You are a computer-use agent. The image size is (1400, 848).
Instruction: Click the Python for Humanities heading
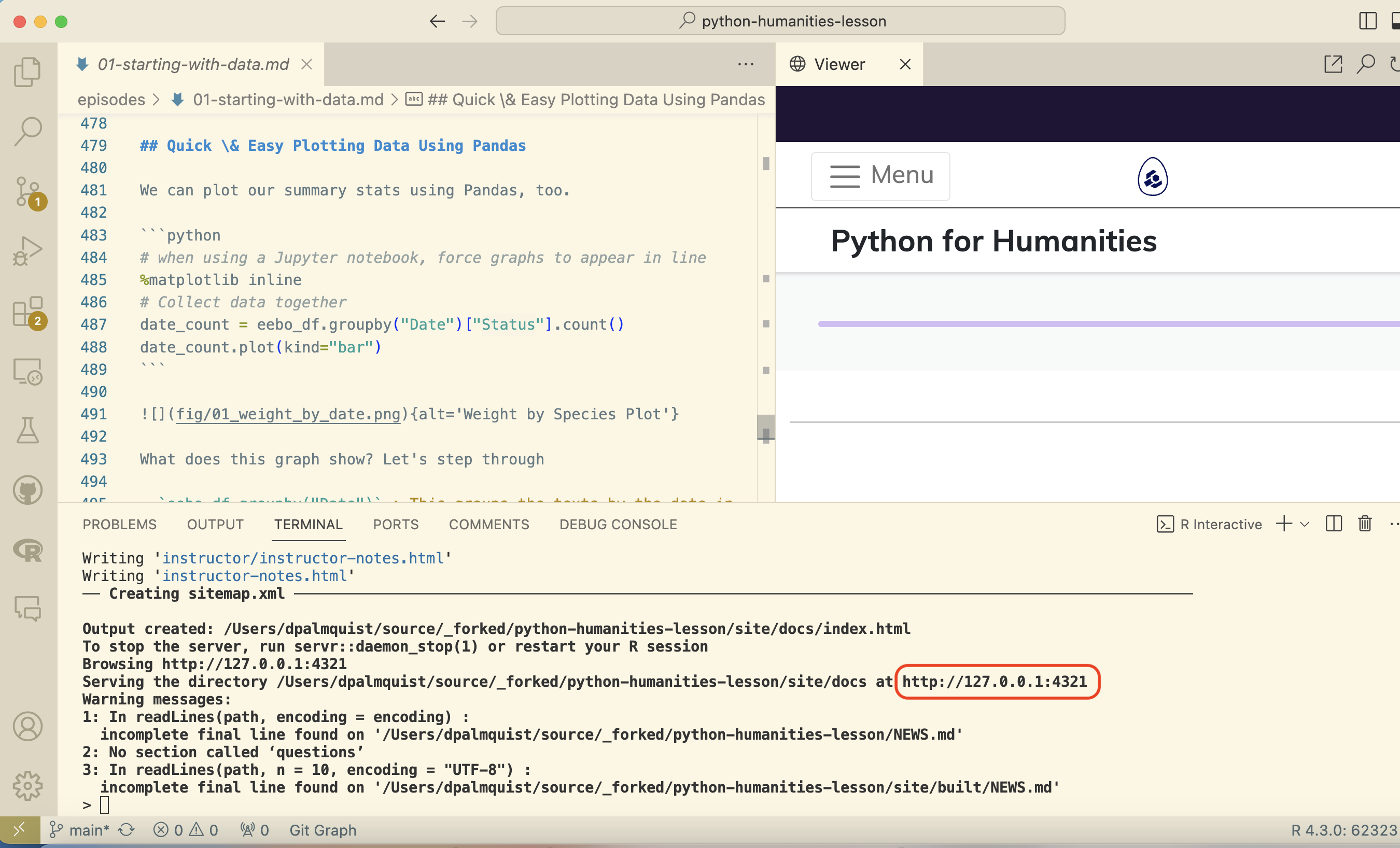(x=993, y=241)
